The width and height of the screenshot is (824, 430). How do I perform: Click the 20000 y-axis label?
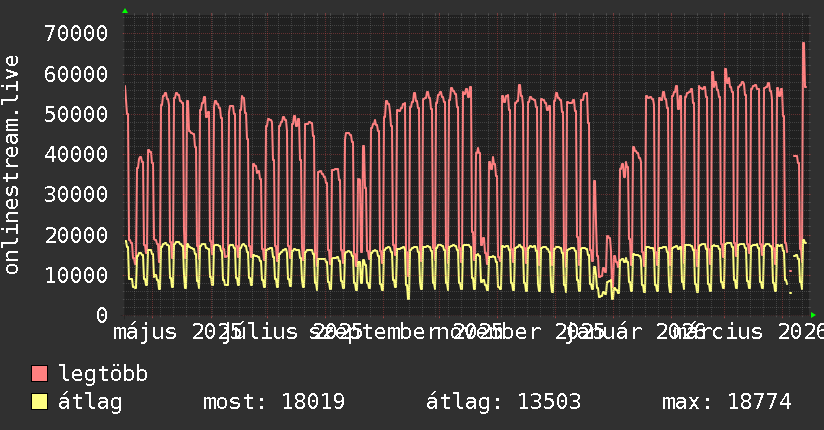click(x=76, y=235)
